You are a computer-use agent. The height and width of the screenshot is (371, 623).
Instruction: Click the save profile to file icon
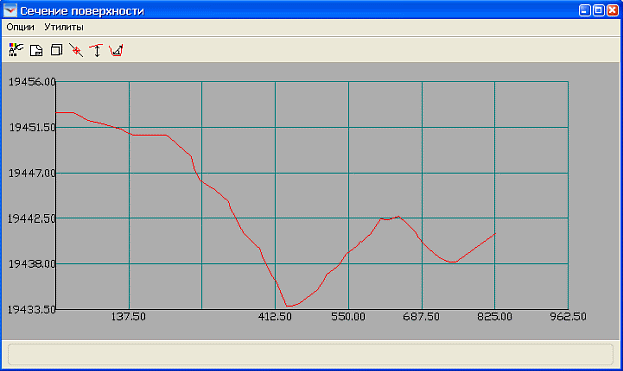point(36,50)
